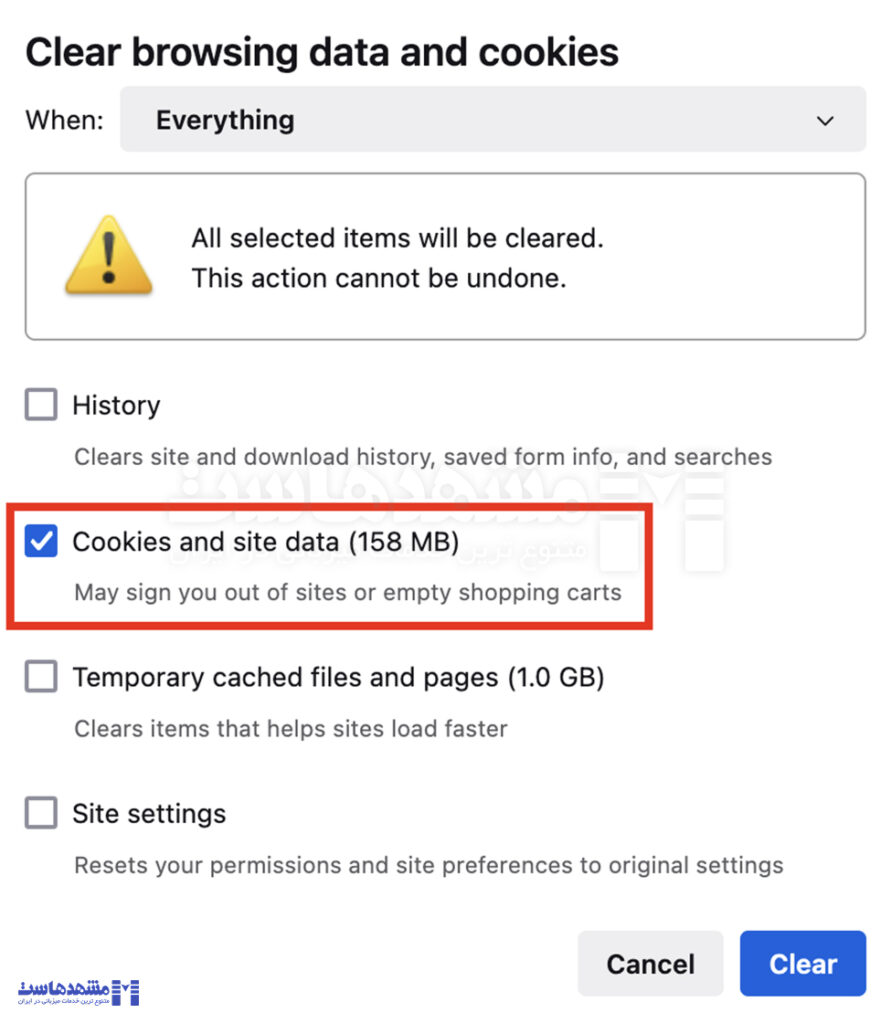Click the chevron arrow of the When dropdown
The height and width of the screenshot is (1024, 891).
pyautogui.click(x=825, y=121)
